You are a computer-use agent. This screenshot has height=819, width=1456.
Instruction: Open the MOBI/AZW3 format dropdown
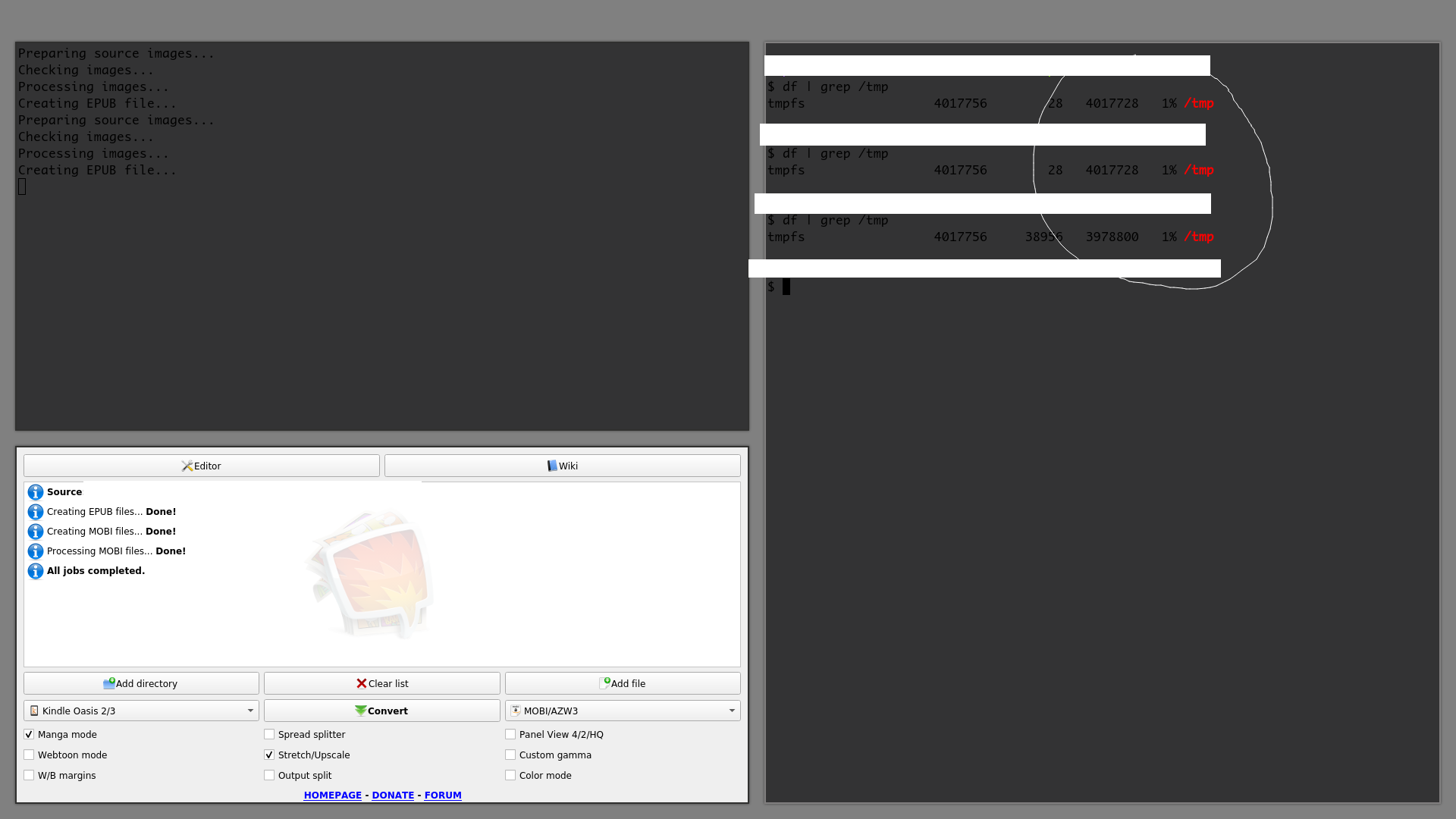tap(732, 711)
